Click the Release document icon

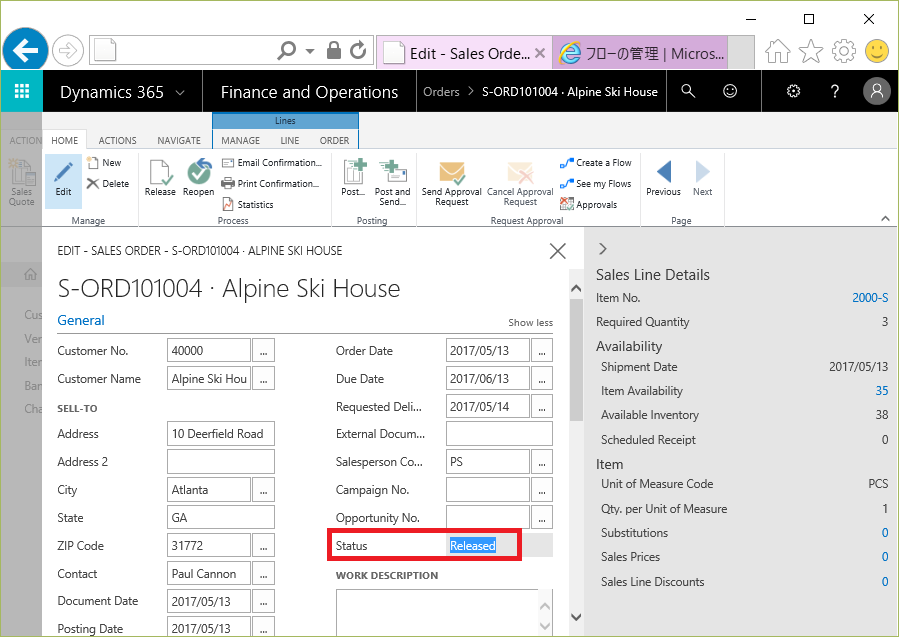pyautogui.click(x=160, y=178)
